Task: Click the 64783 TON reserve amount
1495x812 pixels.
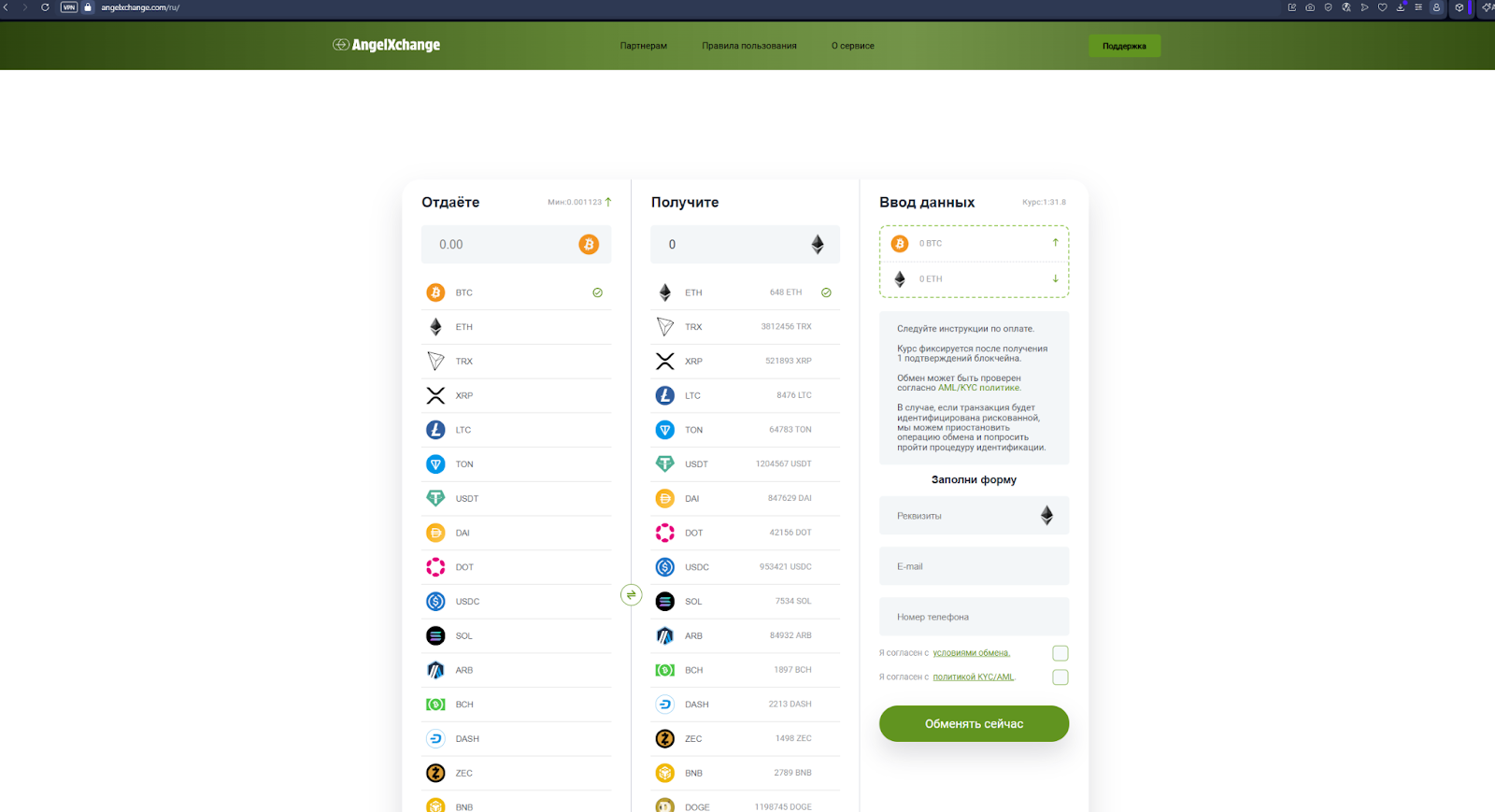Action: 790,430
